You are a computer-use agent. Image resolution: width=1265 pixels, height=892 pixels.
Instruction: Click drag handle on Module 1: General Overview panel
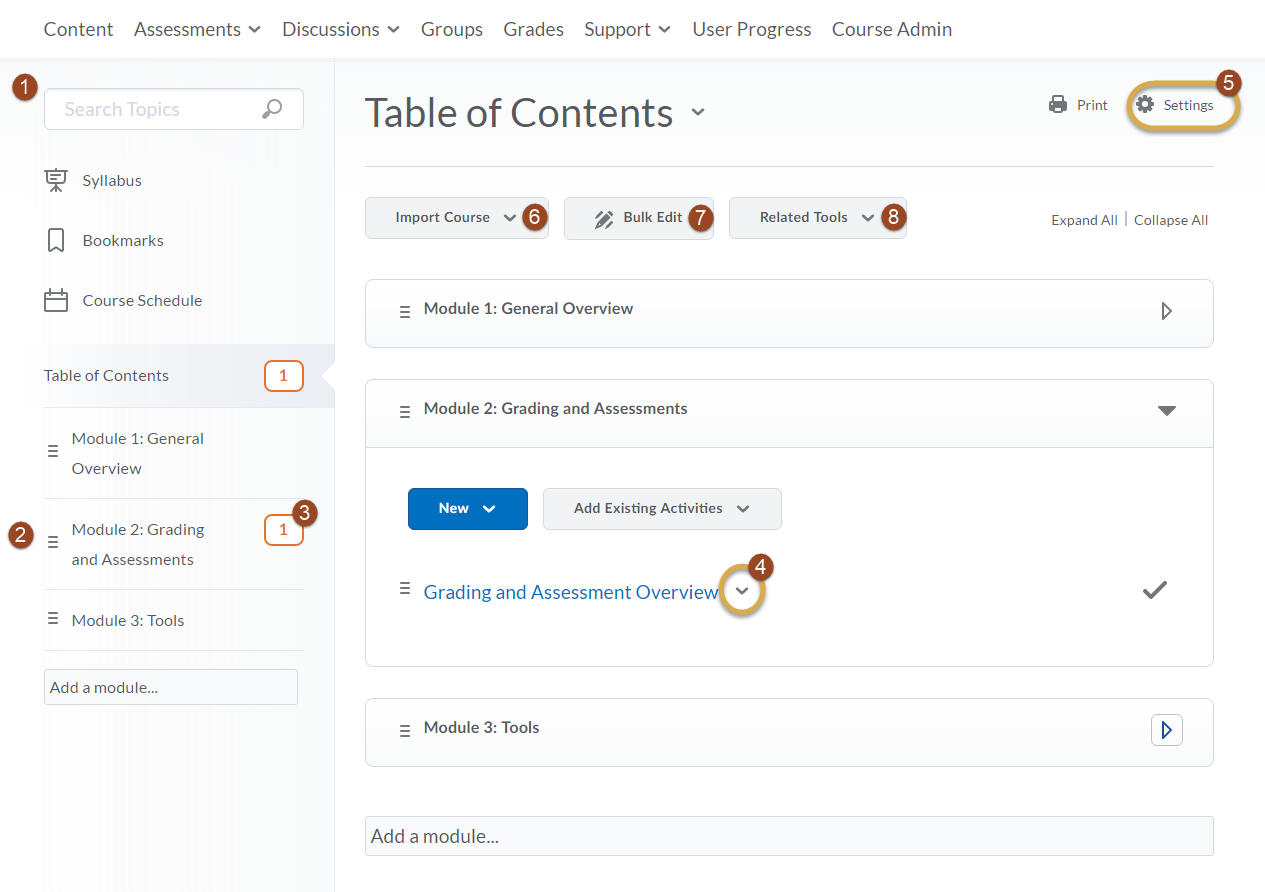[405, 312]
